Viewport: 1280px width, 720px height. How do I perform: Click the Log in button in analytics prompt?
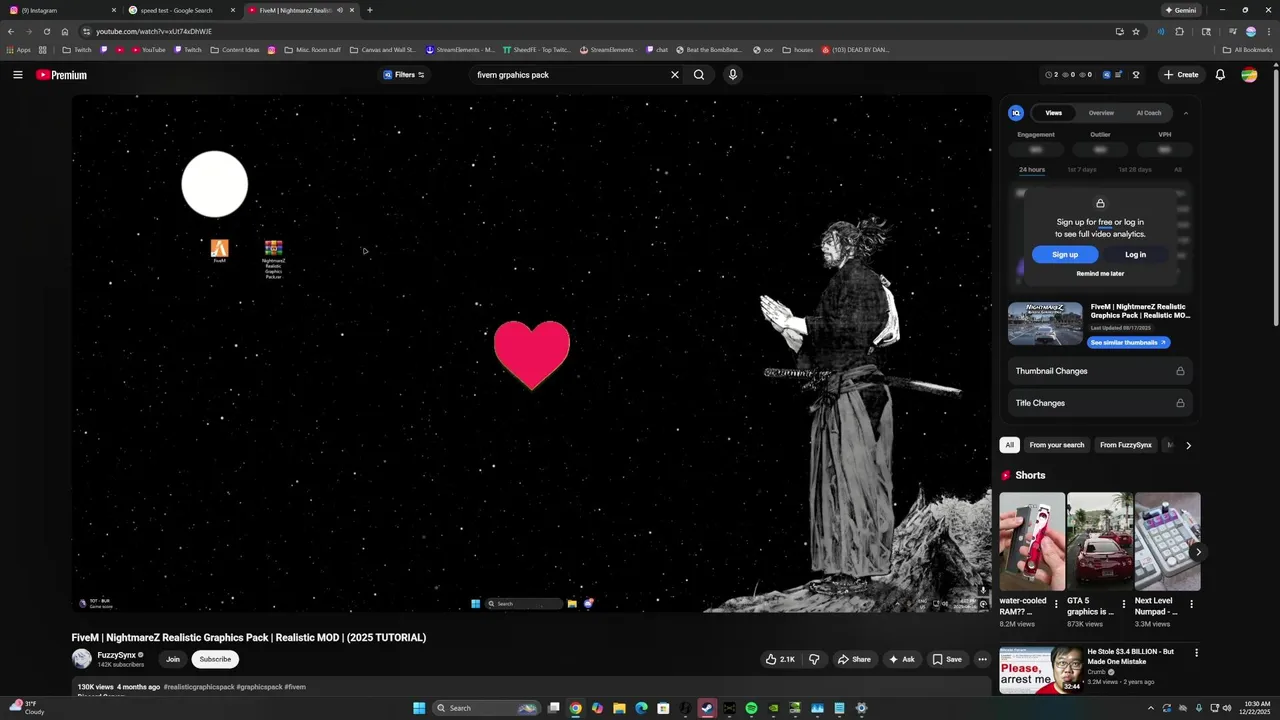[x=1135, y=255]
